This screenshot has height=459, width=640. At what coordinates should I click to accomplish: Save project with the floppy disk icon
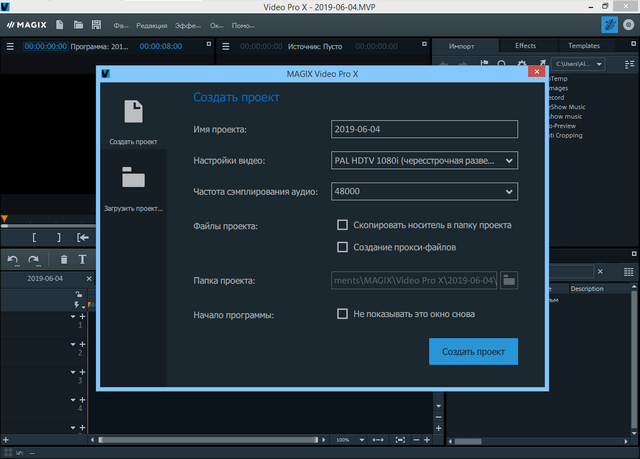coord(96,25)
